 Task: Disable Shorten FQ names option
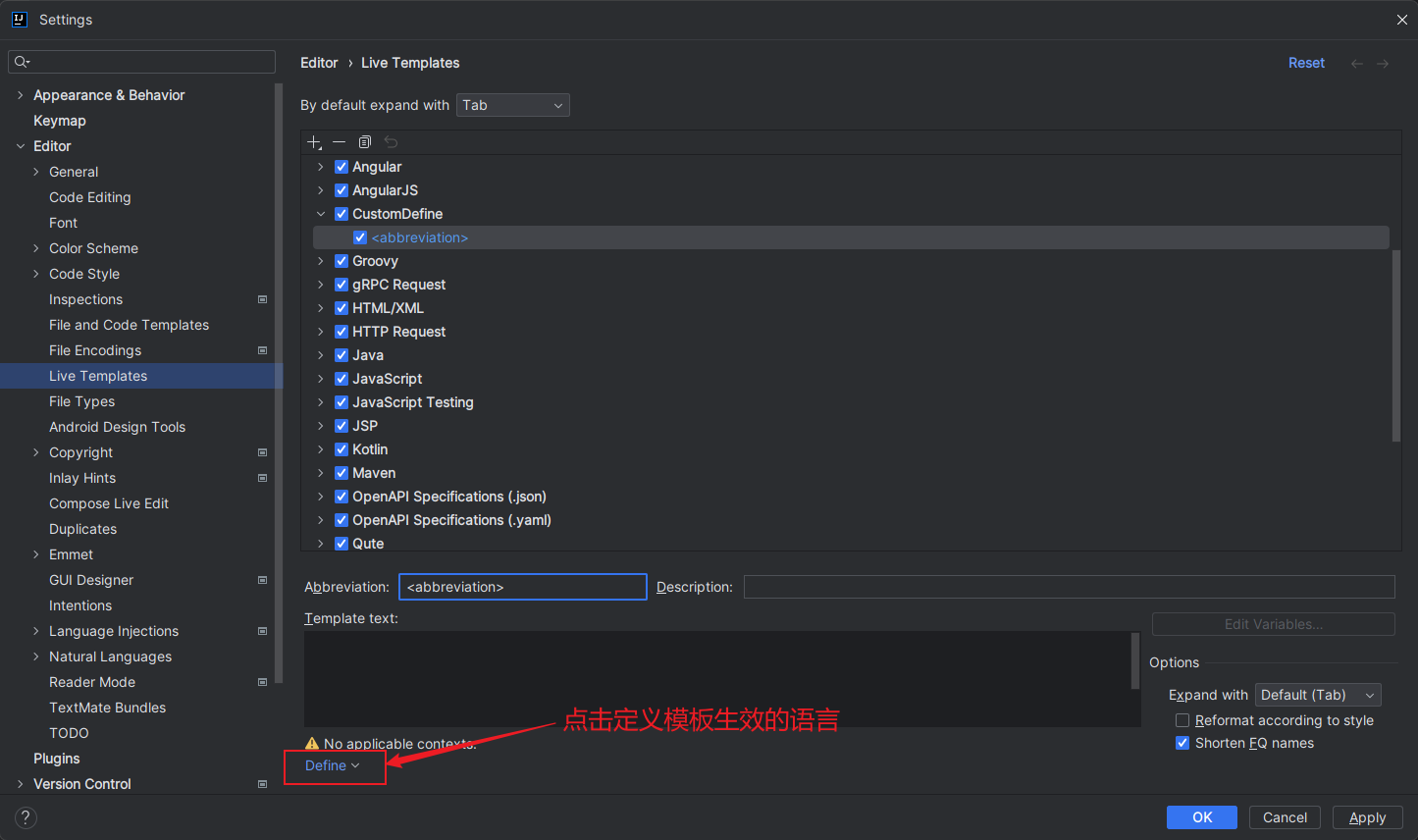point(1182,743)
